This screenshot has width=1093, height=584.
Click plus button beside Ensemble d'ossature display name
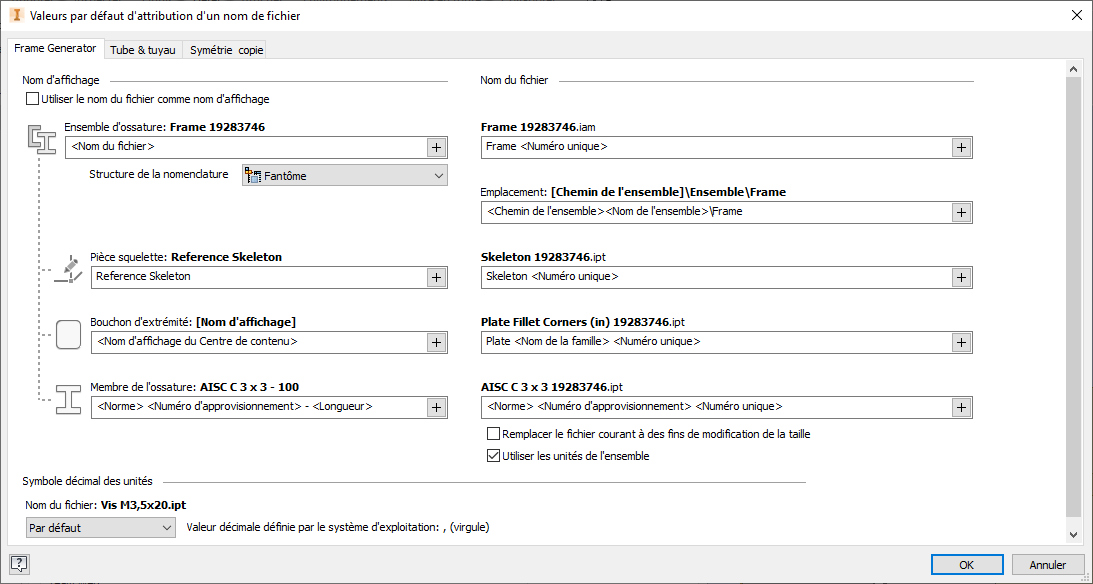pos(436,147)
